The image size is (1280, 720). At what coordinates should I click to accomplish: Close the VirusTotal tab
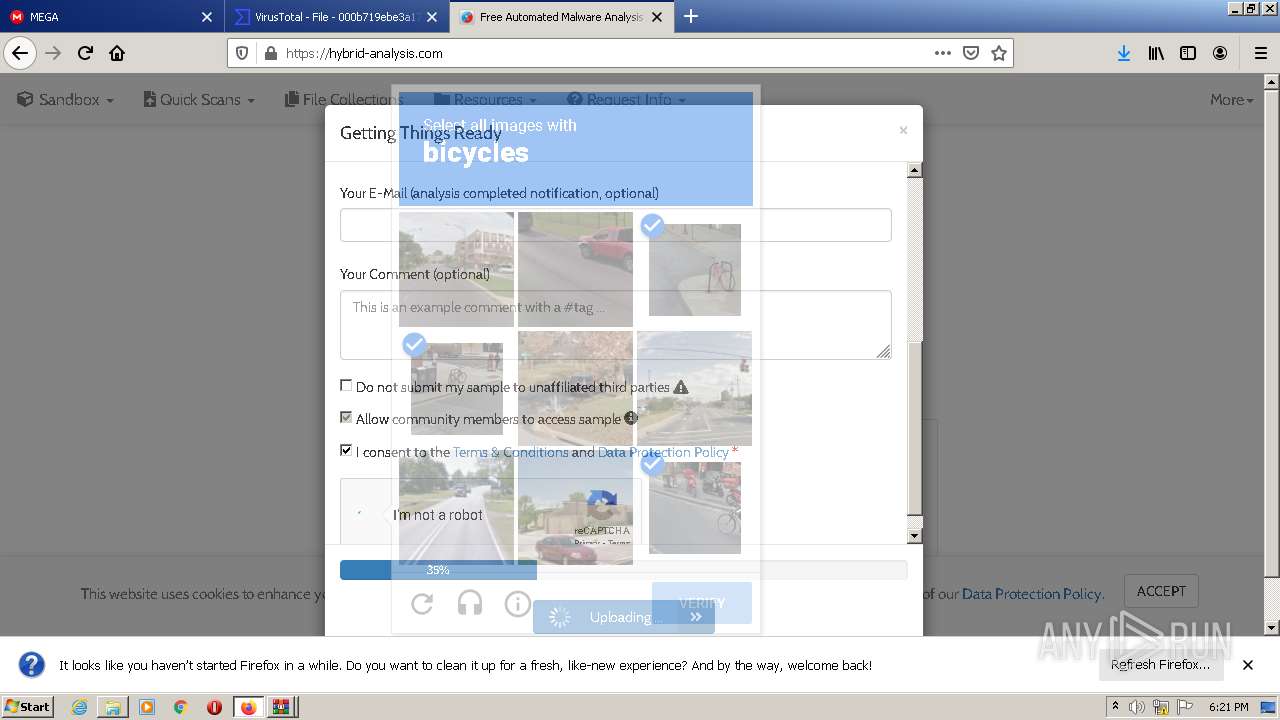(x=432, y=17)
